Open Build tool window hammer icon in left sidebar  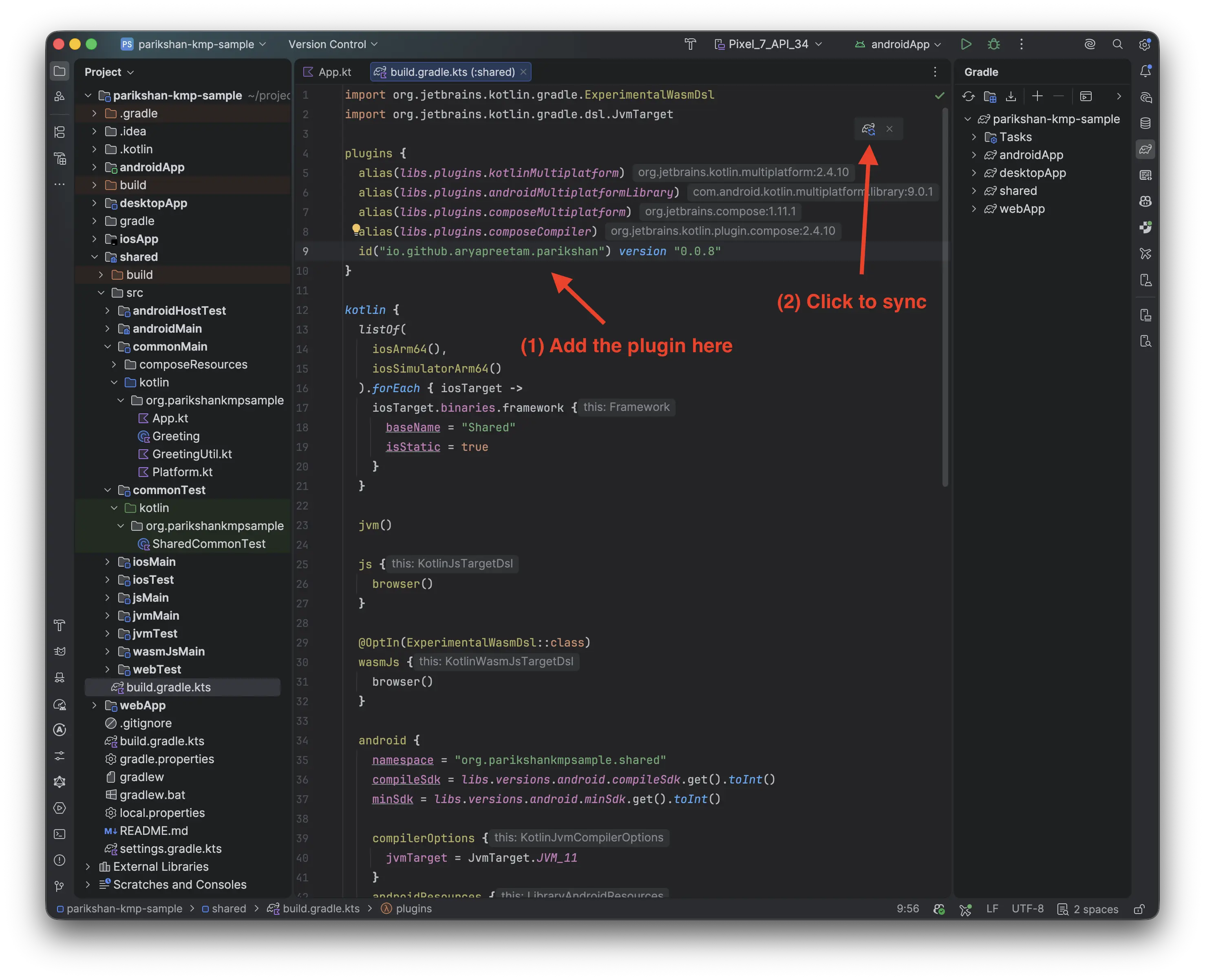click(x=59, y=625)
